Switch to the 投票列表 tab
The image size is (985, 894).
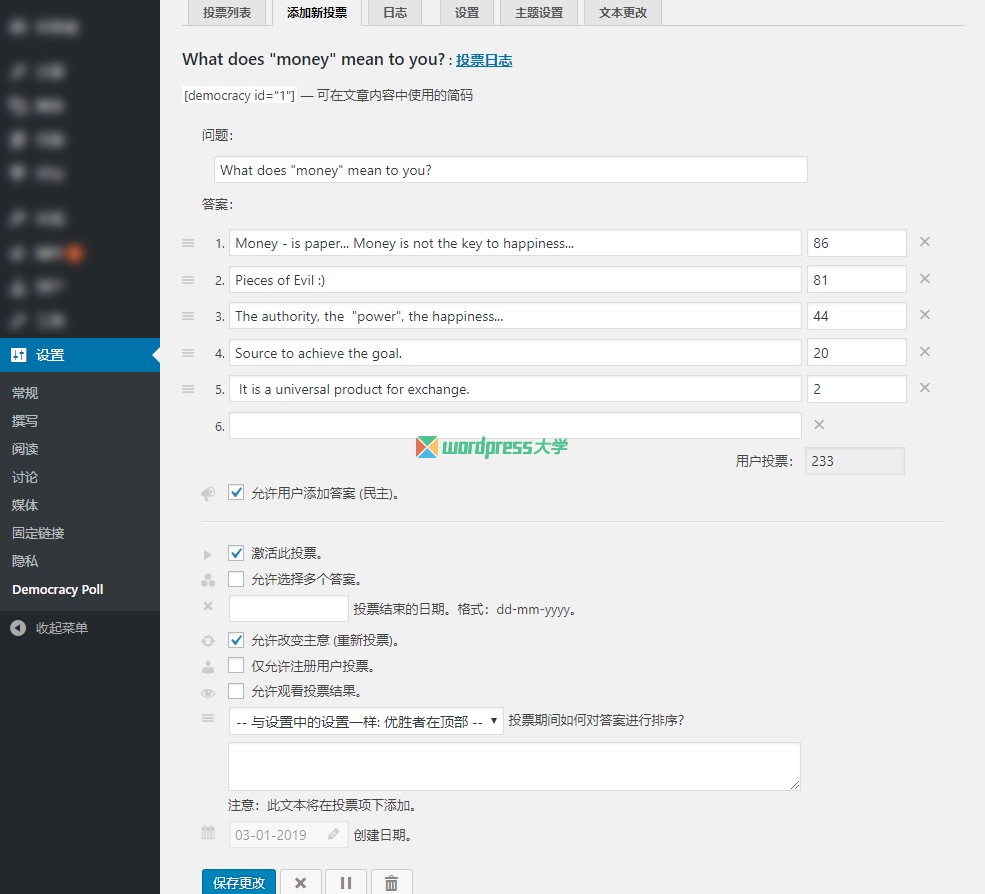tap(227, 13)
